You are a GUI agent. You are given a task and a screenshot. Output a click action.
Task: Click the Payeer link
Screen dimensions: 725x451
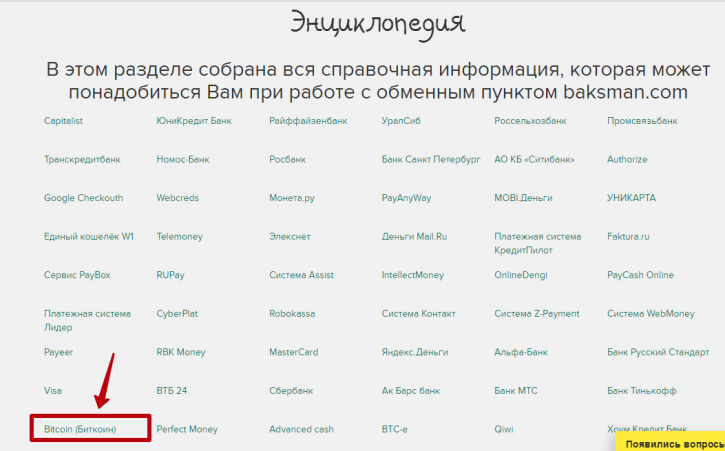58,352
